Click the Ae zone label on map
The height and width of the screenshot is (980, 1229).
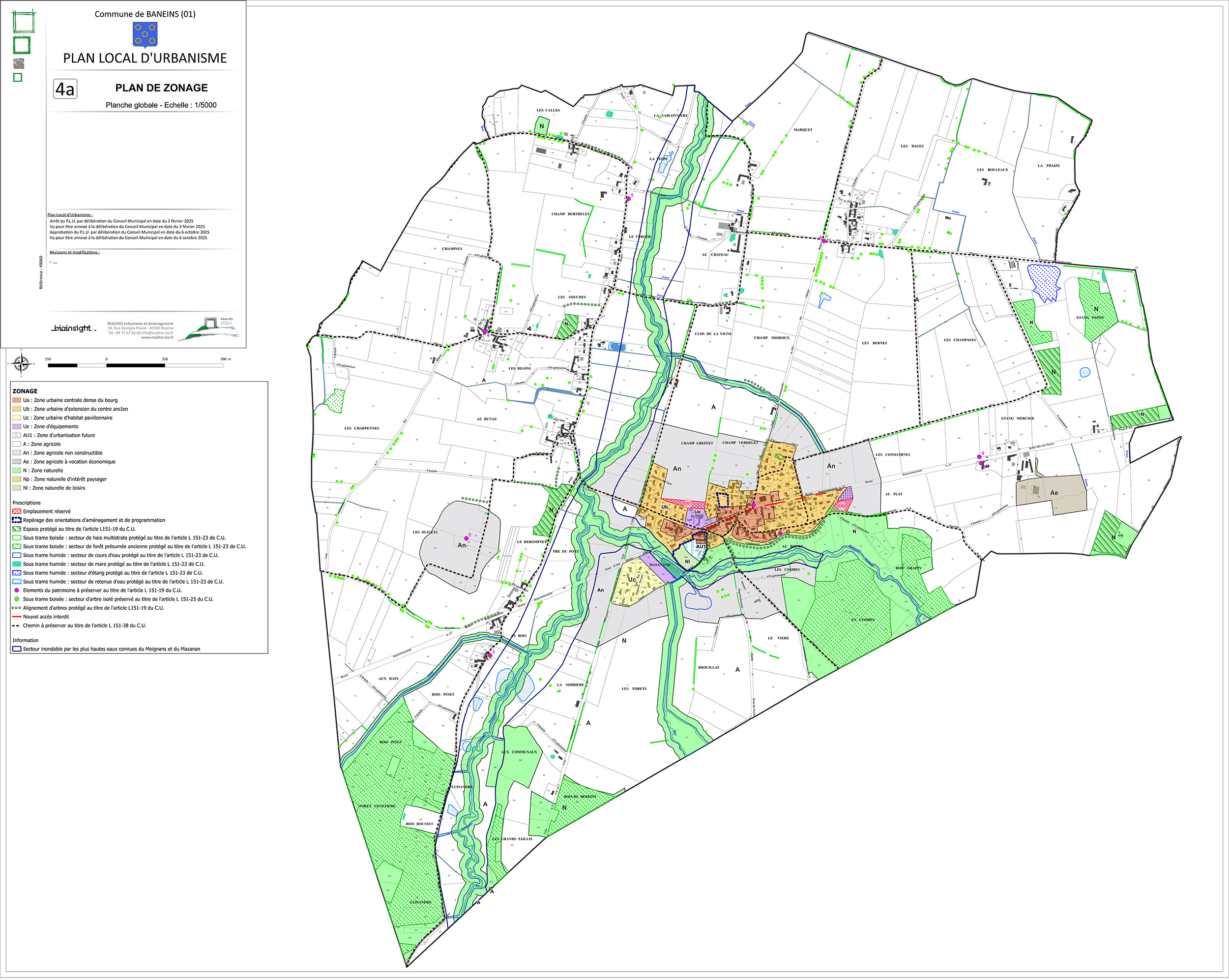point(1053,493)
